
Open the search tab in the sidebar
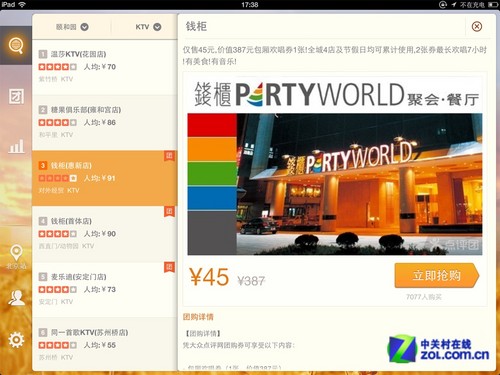click(16, 46)
